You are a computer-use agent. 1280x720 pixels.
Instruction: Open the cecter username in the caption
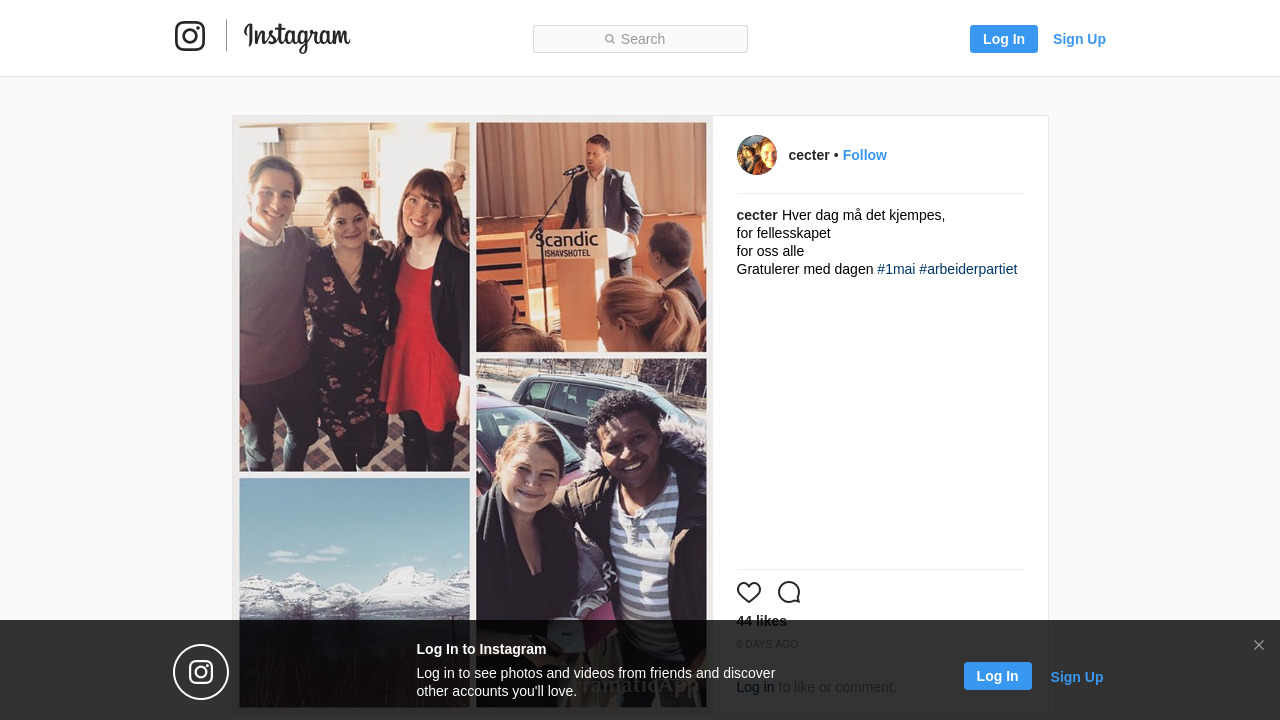coord(757,215)
